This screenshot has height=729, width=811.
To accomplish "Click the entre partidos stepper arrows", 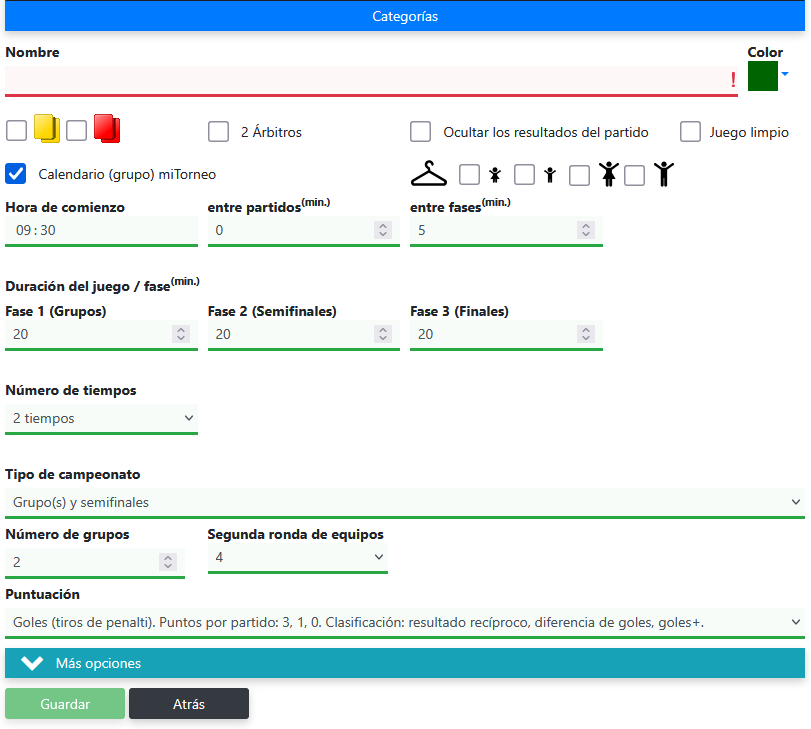I will pyautogui.click(x=383, y=230).
